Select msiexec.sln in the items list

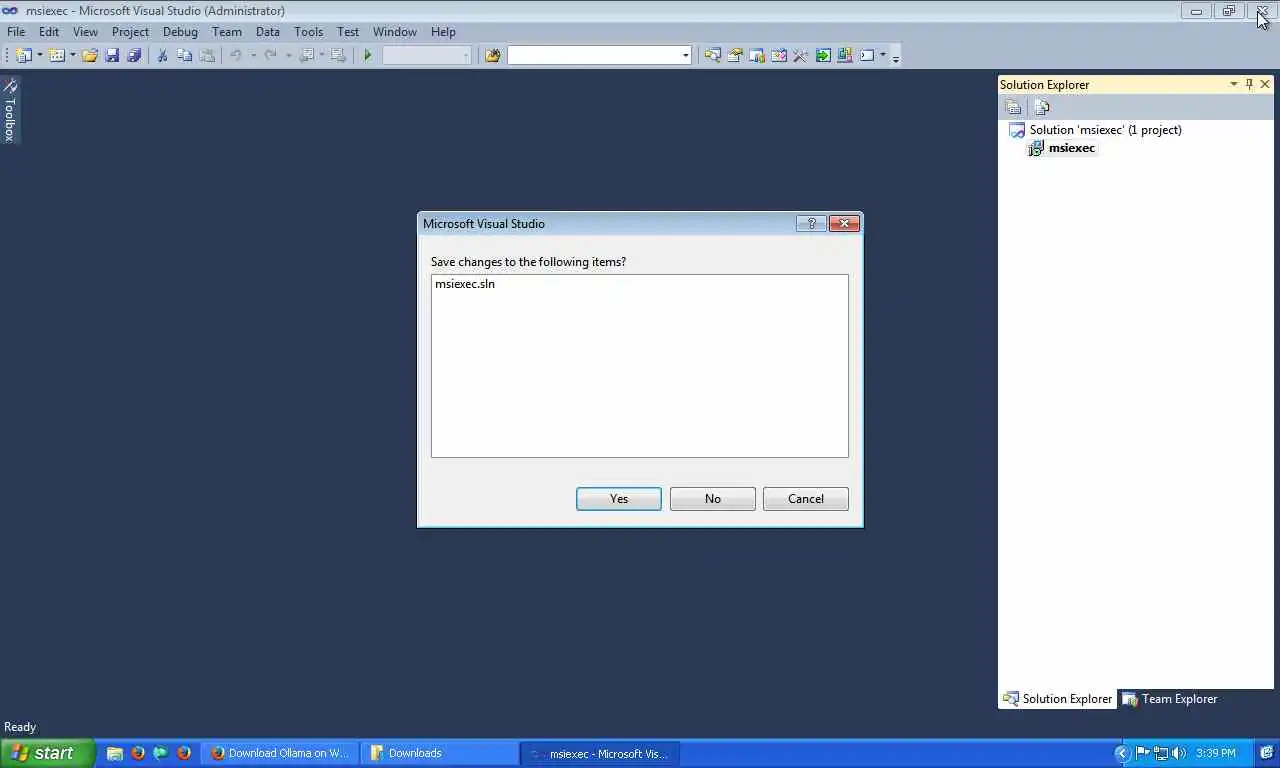pos(465,284)
